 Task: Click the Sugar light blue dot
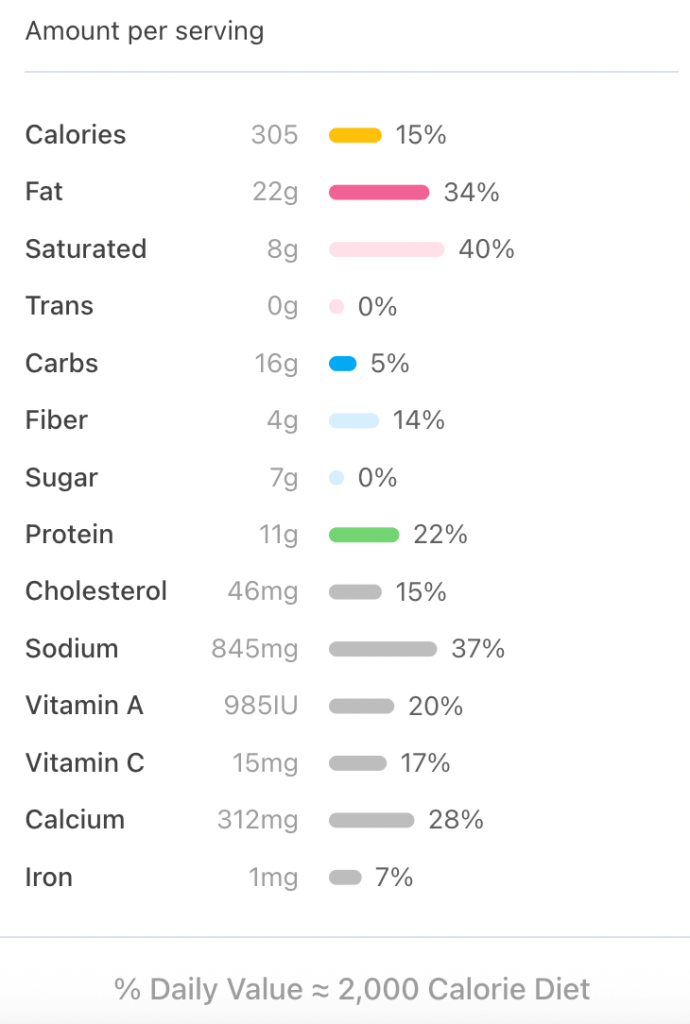pyautogui.click(x=336, y=478)
